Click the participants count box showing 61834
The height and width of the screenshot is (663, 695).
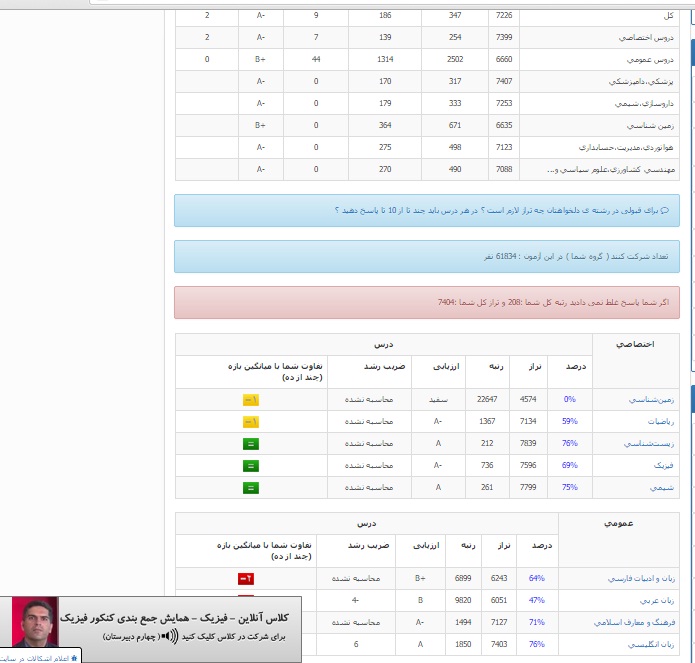[427, 257]
